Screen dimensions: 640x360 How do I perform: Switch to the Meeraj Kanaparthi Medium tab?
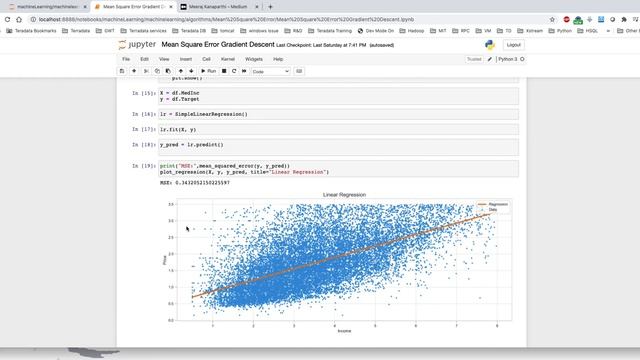pos(218,7)
